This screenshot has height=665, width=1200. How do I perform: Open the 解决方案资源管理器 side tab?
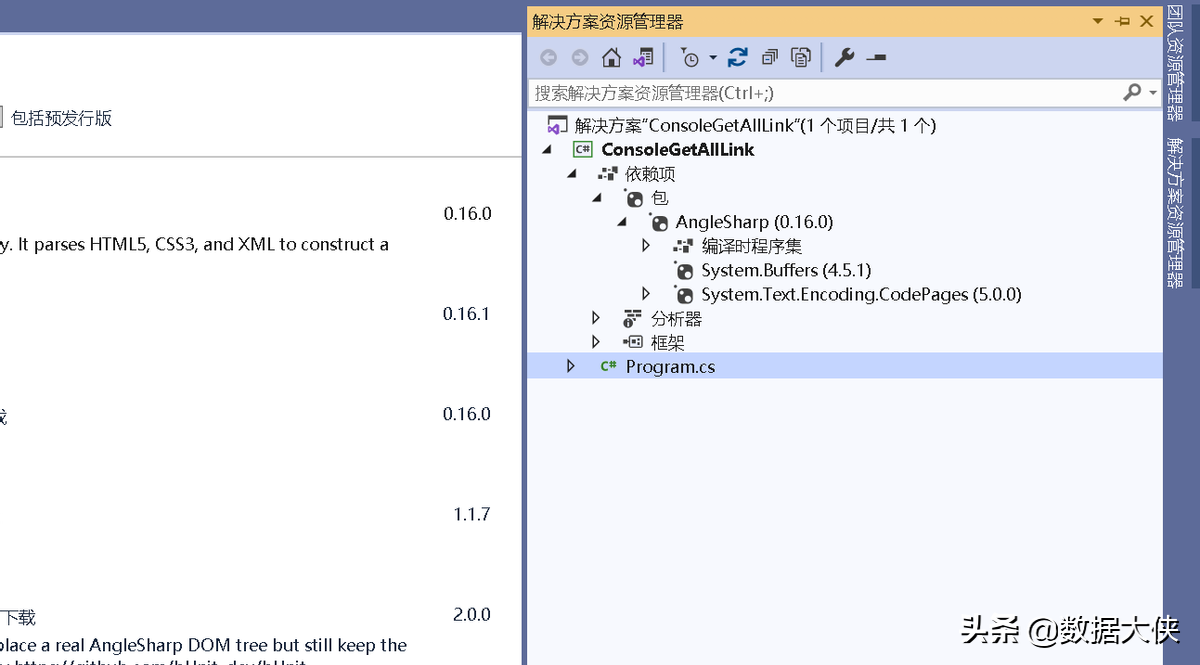tap(1176, 213)
